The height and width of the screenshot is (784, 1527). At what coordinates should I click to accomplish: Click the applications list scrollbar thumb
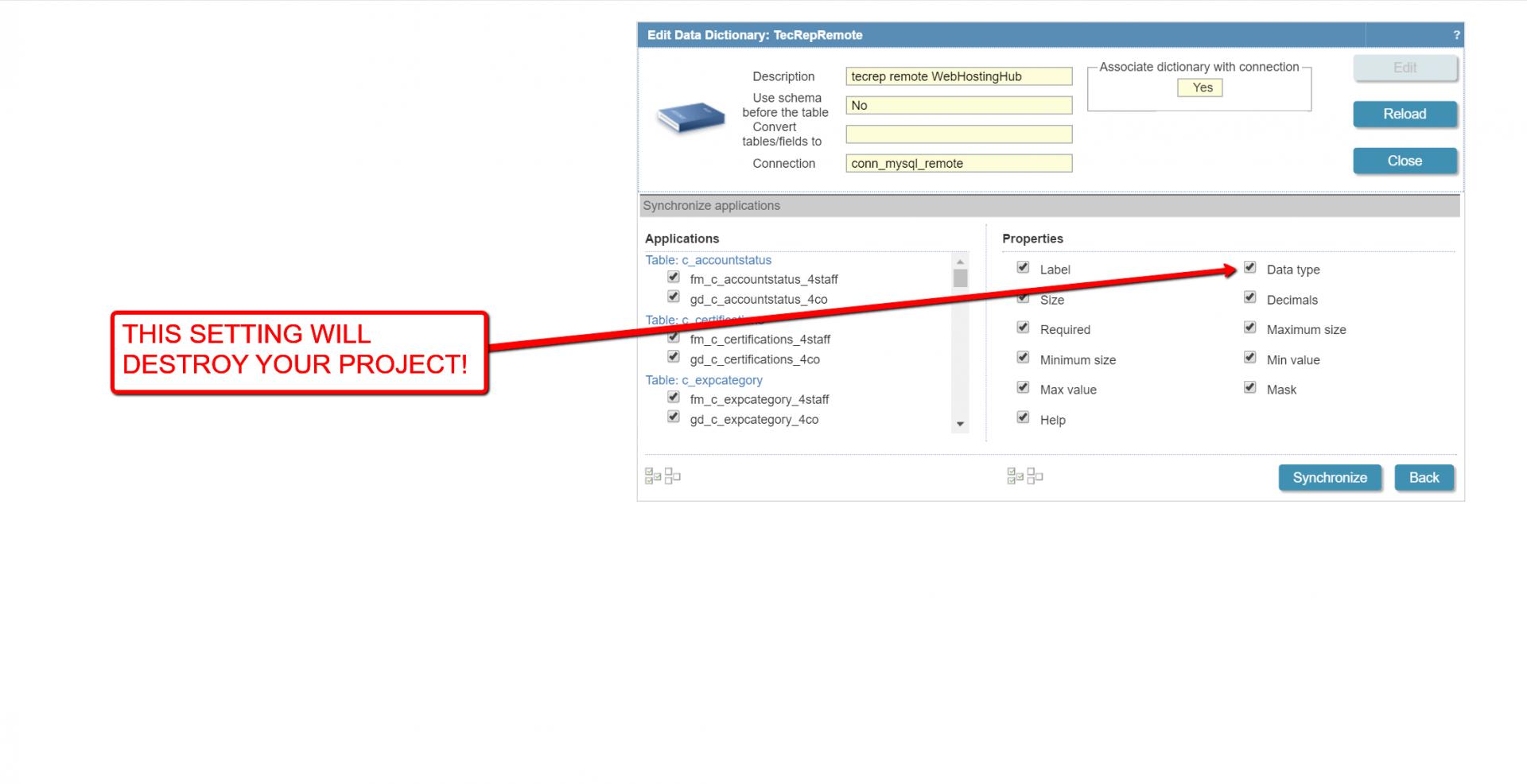(x=960, y=278)
